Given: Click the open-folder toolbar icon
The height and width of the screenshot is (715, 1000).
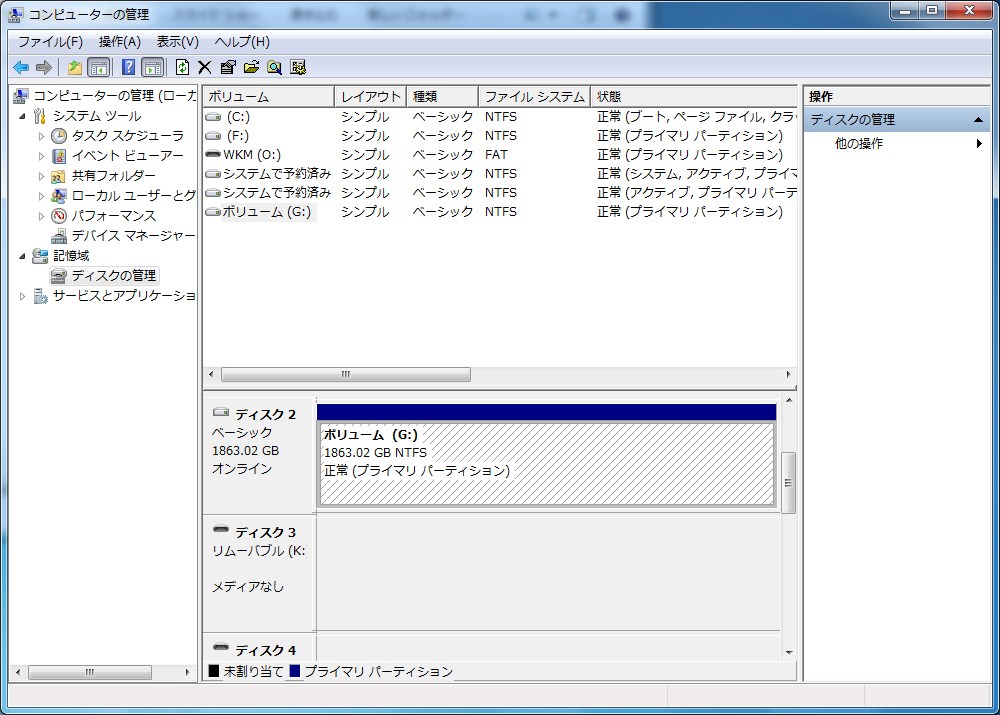Looking at the screenshot, I should 251,67.
